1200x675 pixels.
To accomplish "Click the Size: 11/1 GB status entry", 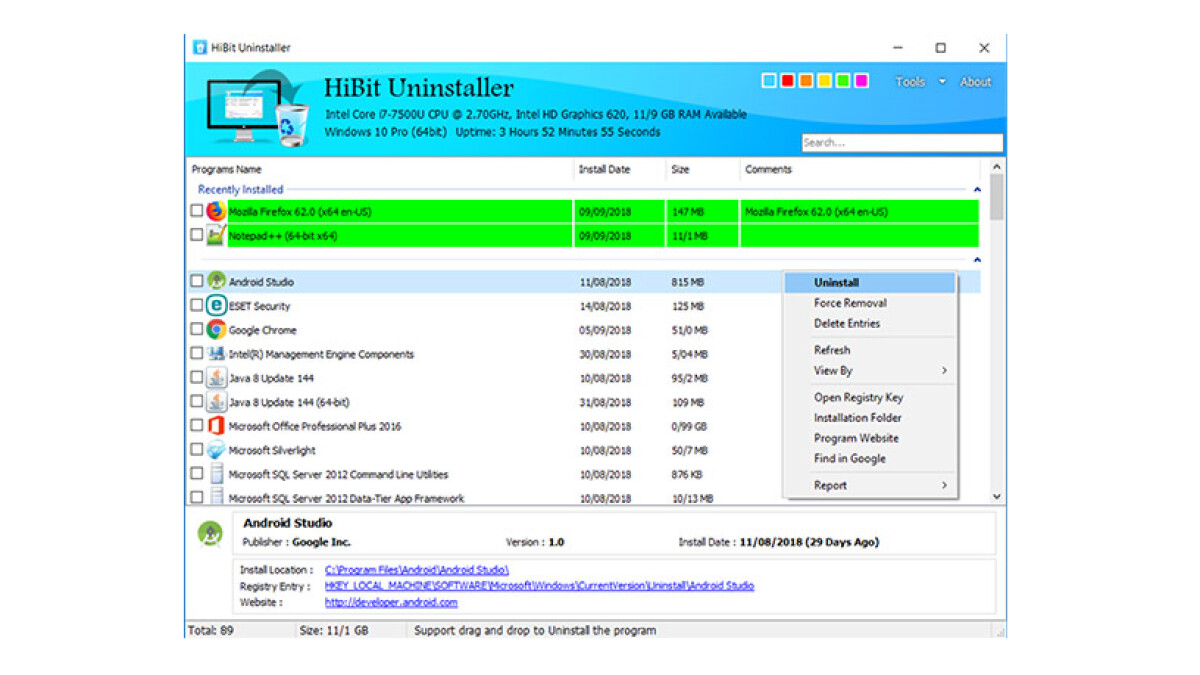I will tap(334, 631).
